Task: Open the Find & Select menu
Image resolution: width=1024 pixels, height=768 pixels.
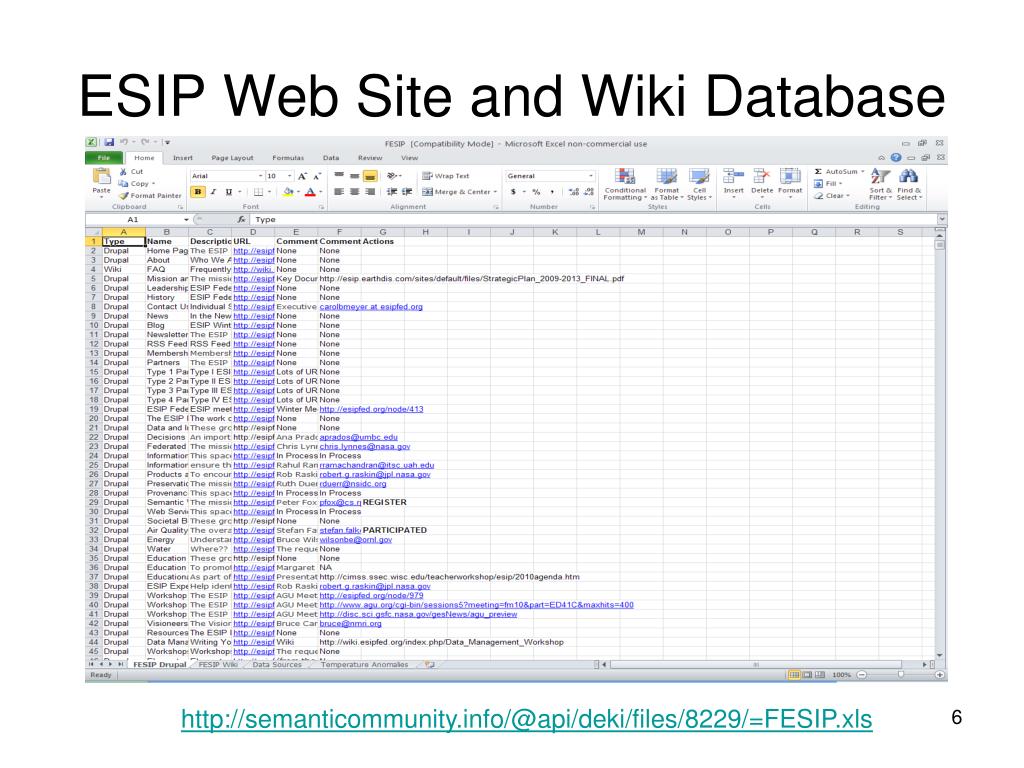Action: click(908, 185)
